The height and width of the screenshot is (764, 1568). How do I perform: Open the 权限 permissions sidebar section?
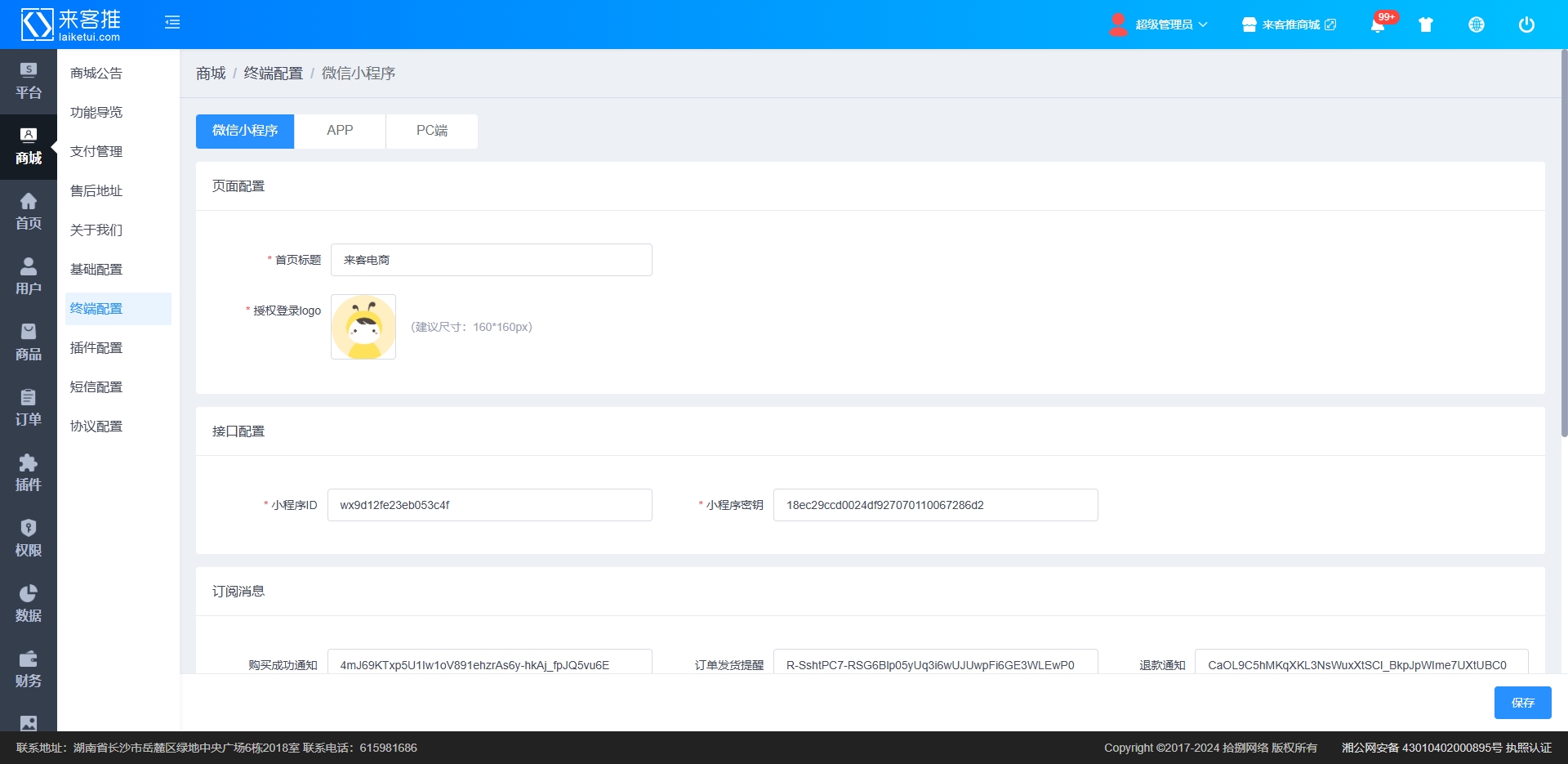[x=29, y=539]
